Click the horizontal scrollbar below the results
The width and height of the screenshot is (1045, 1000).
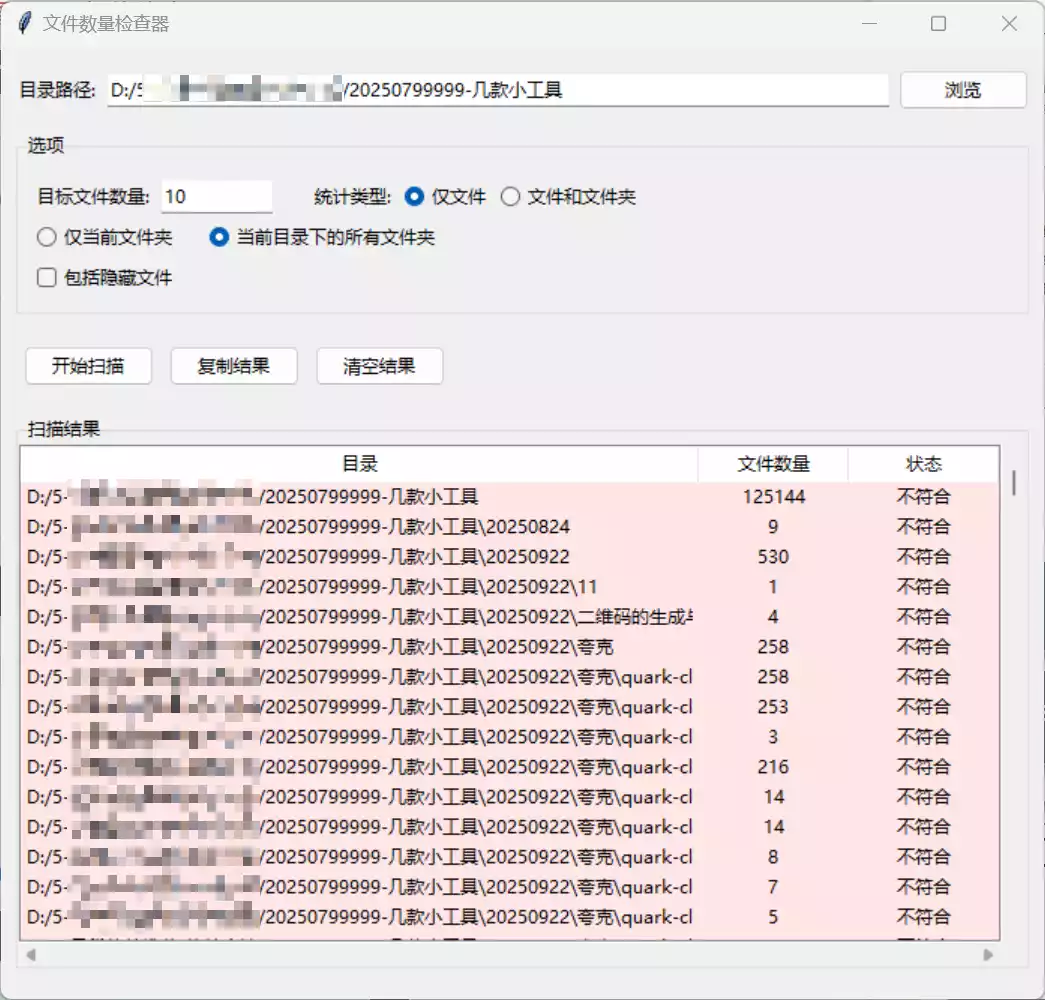point(500,955)
